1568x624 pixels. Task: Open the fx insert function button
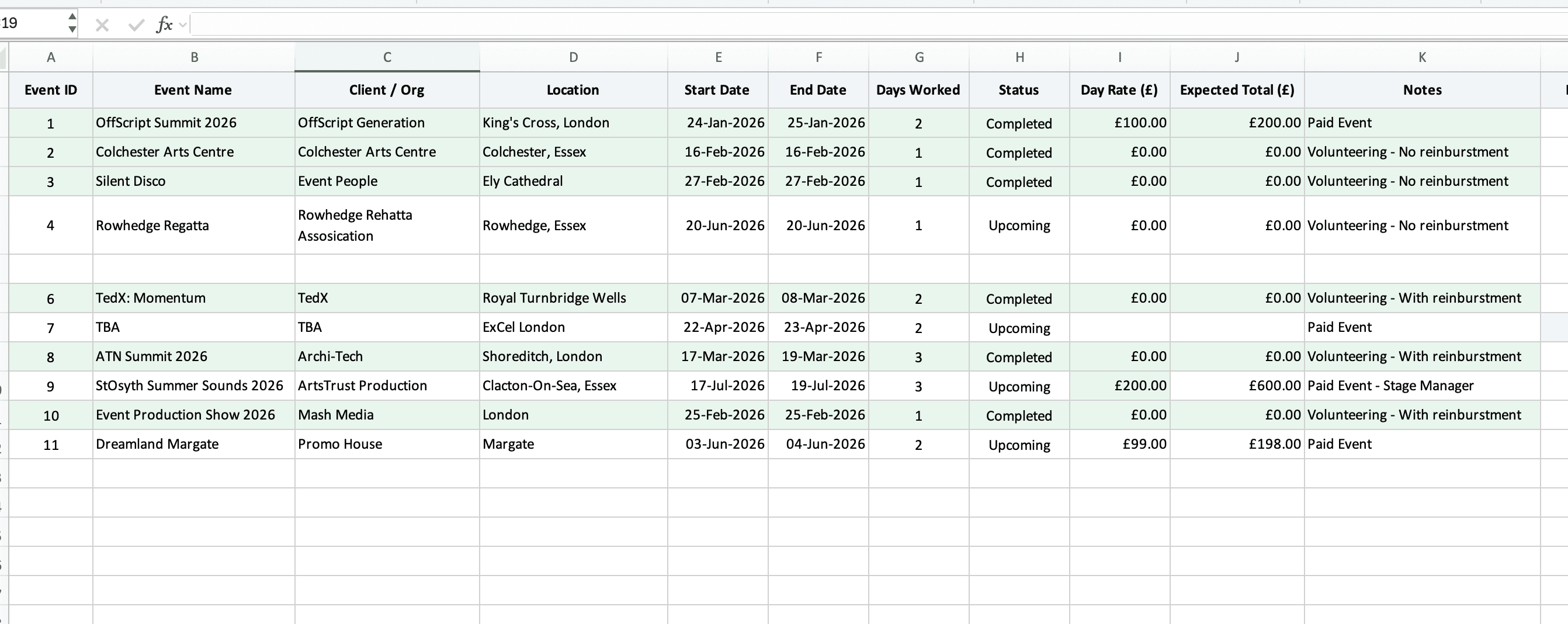point(164,25)
